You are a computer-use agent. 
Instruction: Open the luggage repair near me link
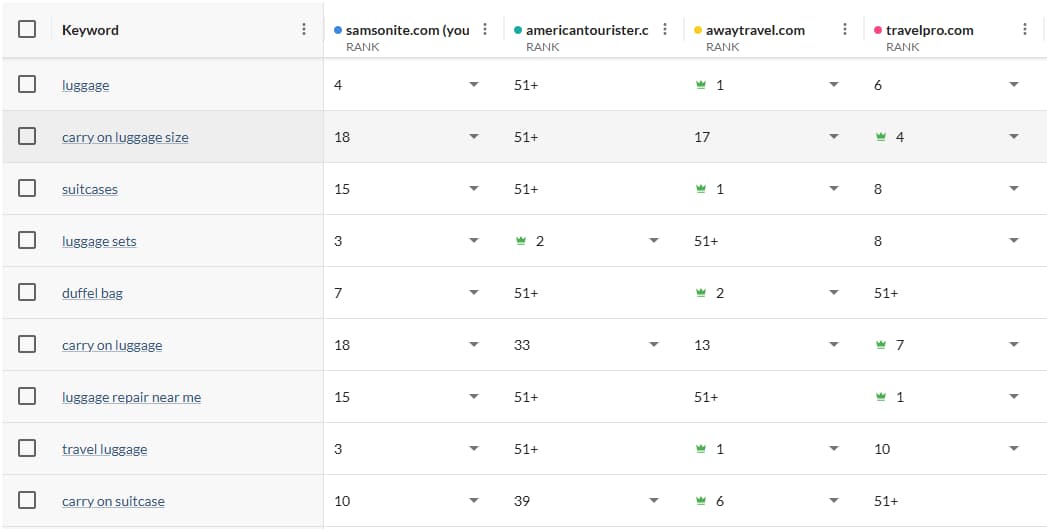131,397
